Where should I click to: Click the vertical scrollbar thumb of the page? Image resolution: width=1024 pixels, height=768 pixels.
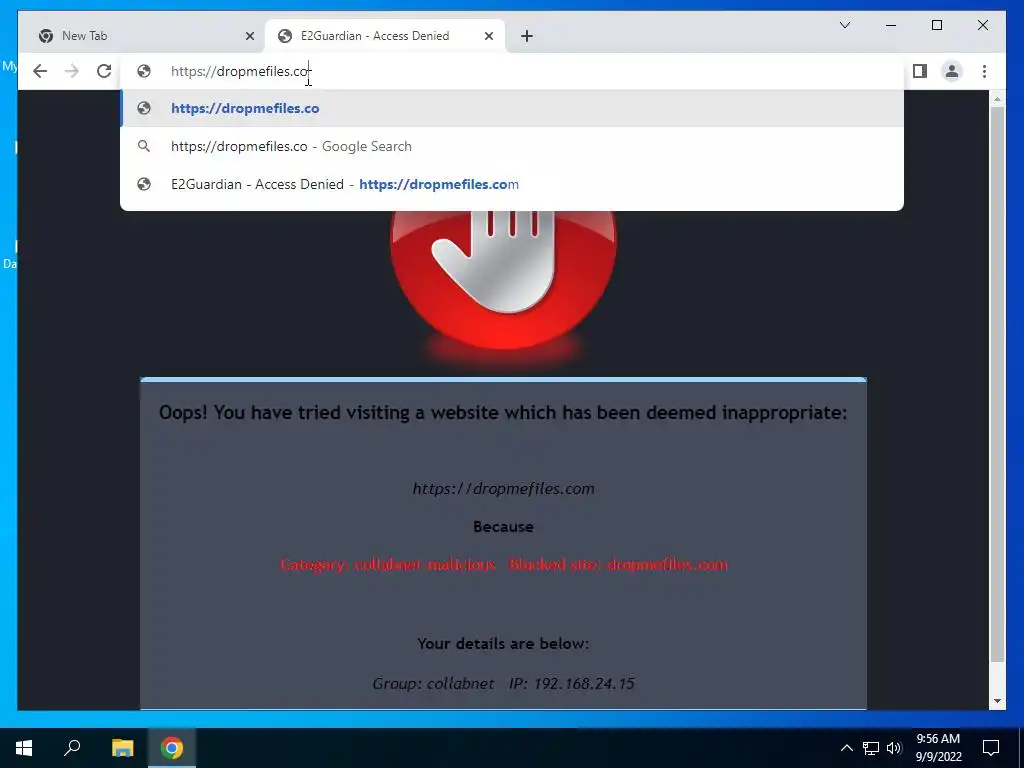997,384
